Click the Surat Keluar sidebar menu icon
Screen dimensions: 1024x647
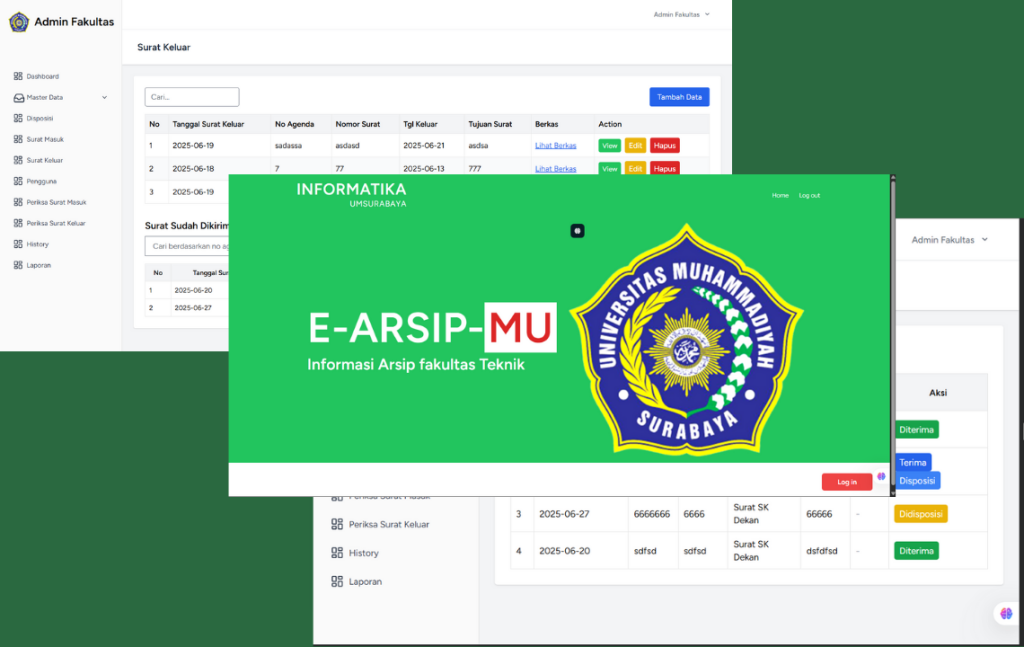tap(18, 160)
